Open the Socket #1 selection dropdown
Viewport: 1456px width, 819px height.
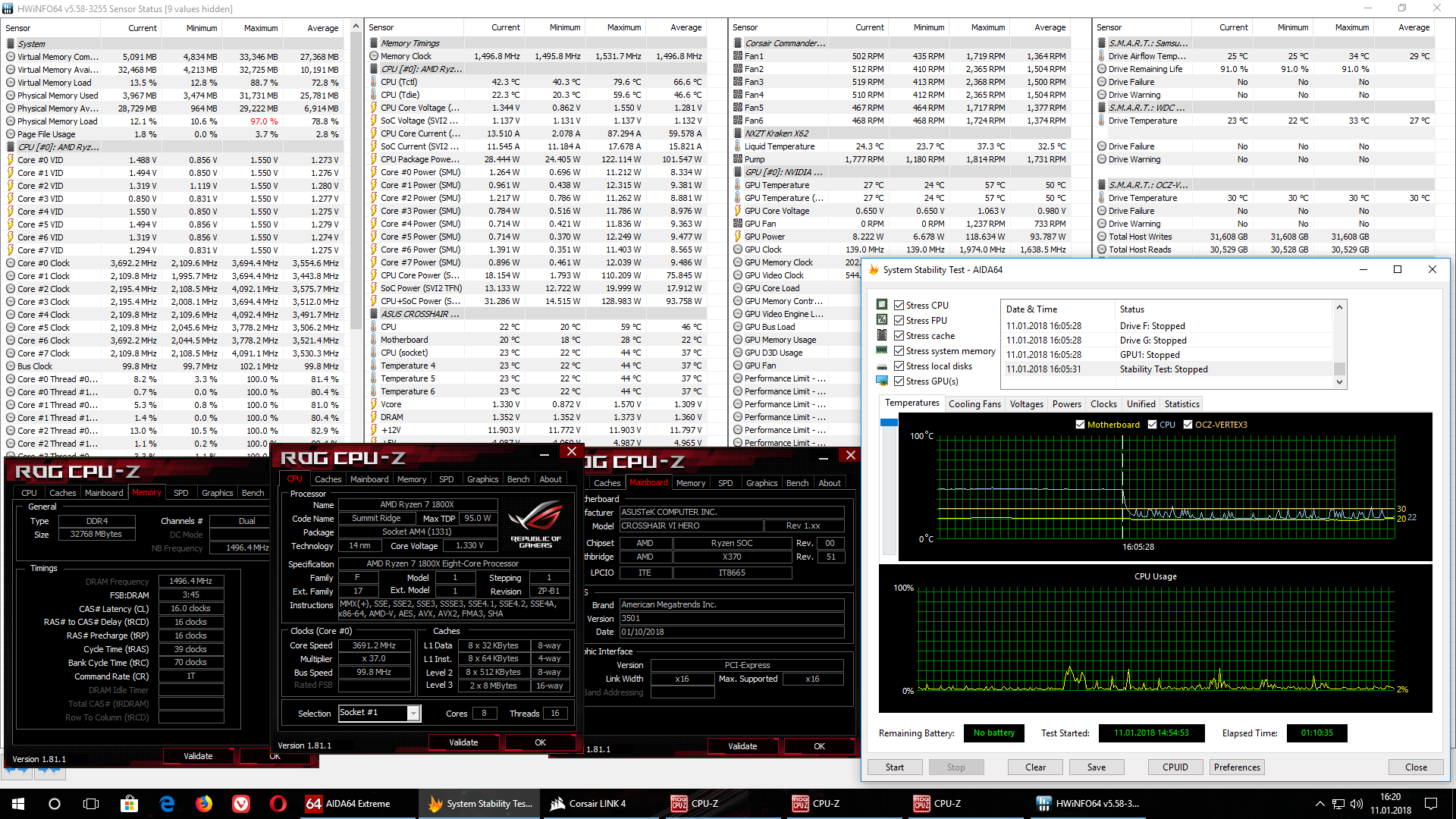tap(413, 713)
